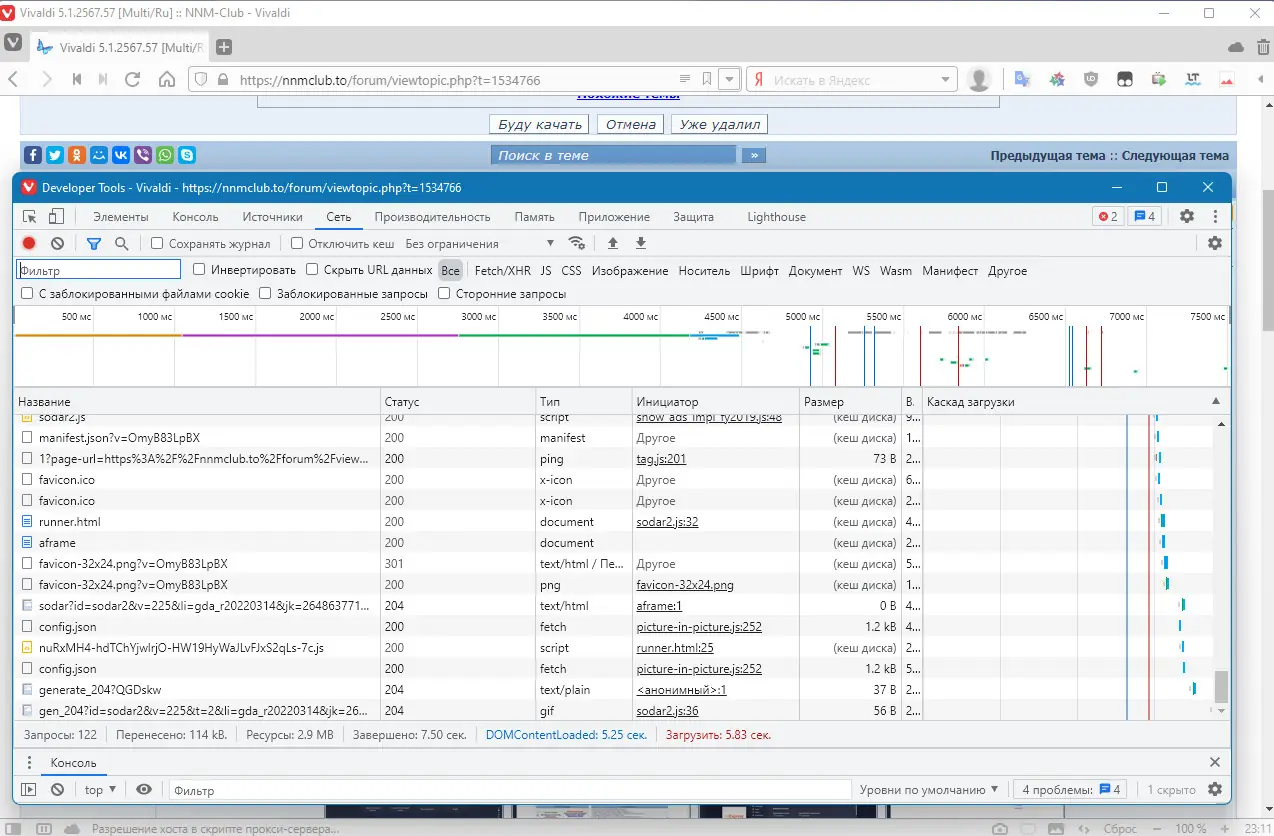1274x836 pixels.
Task: Clear the network log
Action: (58, 243)
